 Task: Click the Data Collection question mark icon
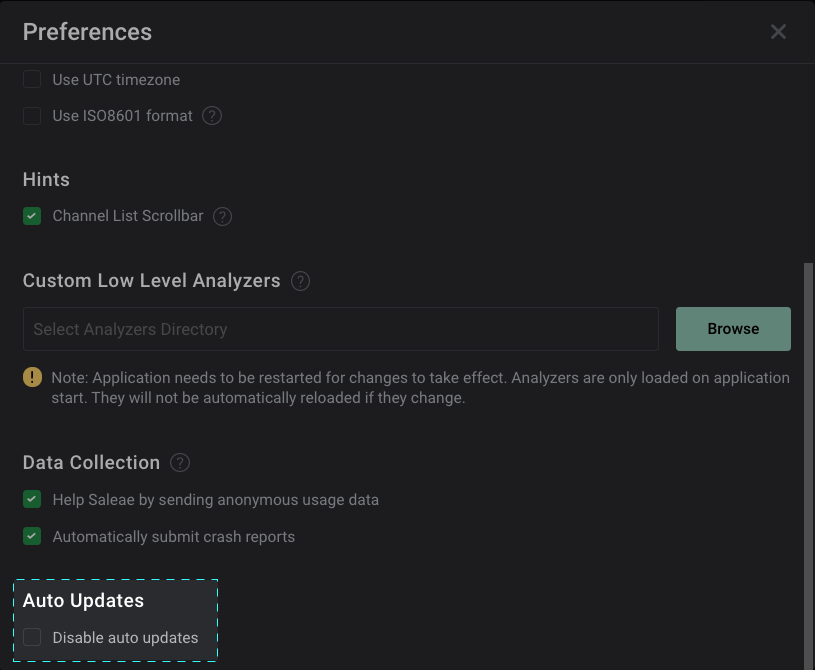coord(179,463)
